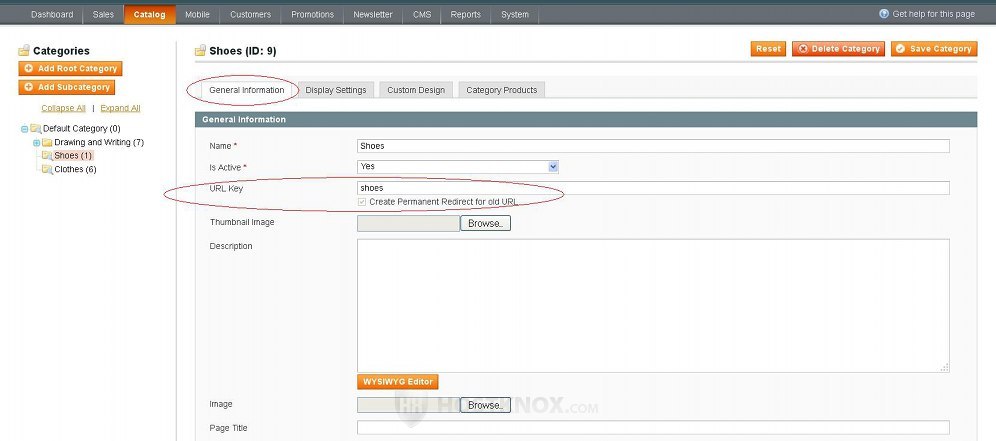Click the Default Category folder icon
Screen dimensions: 996x441
tap(36, 129)
